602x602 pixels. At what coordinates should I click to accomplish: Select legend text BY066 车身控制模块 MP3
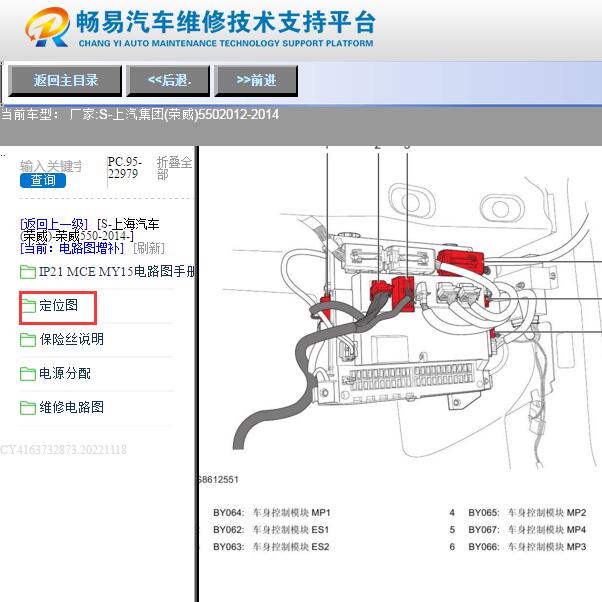(x=527, y=547)
